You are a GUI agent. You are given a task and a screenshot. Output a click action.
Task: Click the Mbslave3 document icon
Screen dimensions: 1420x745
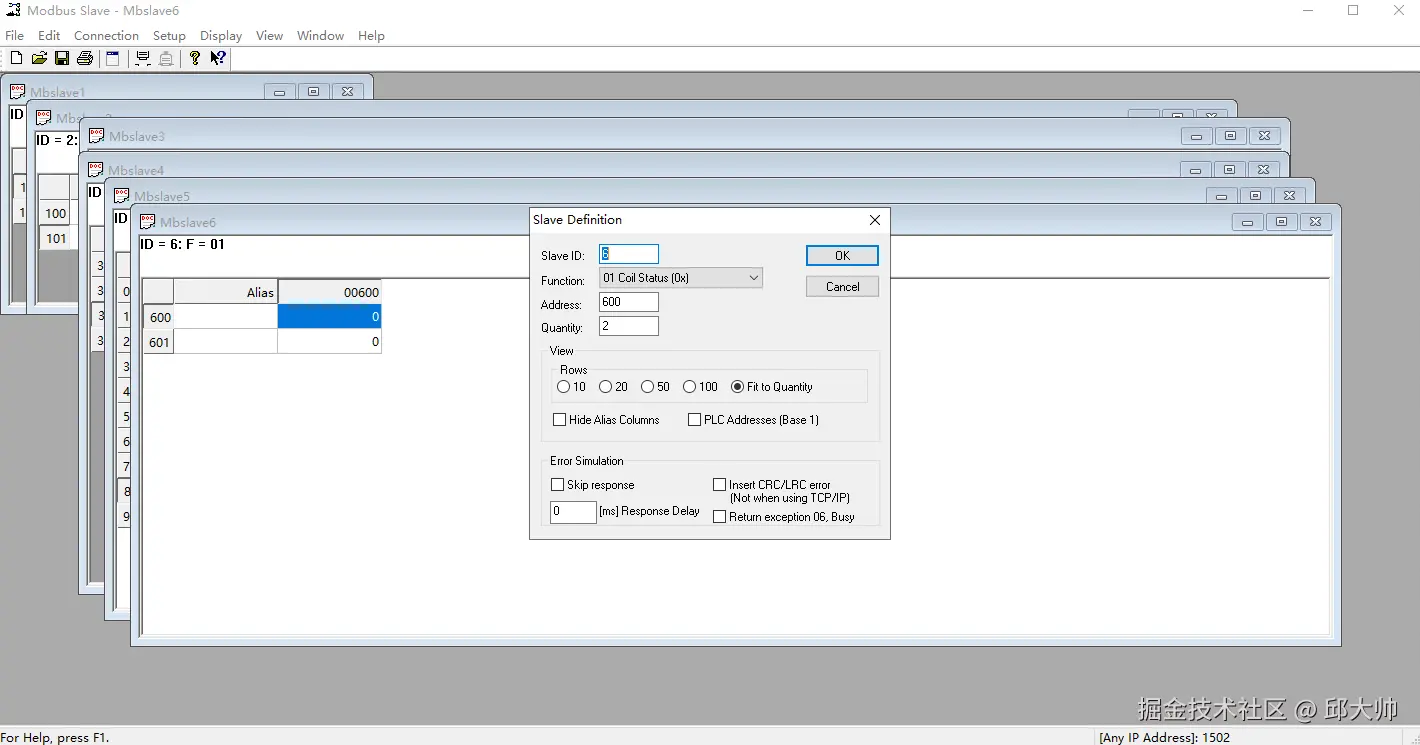(x=97, y=136)
